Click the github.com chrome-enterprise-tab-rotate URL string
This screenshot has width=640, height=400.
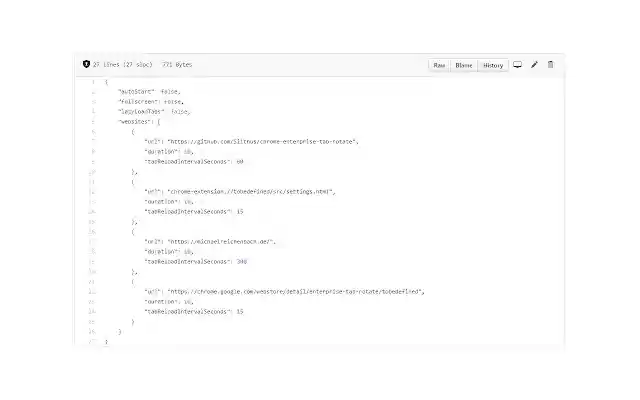click(262, 142)
